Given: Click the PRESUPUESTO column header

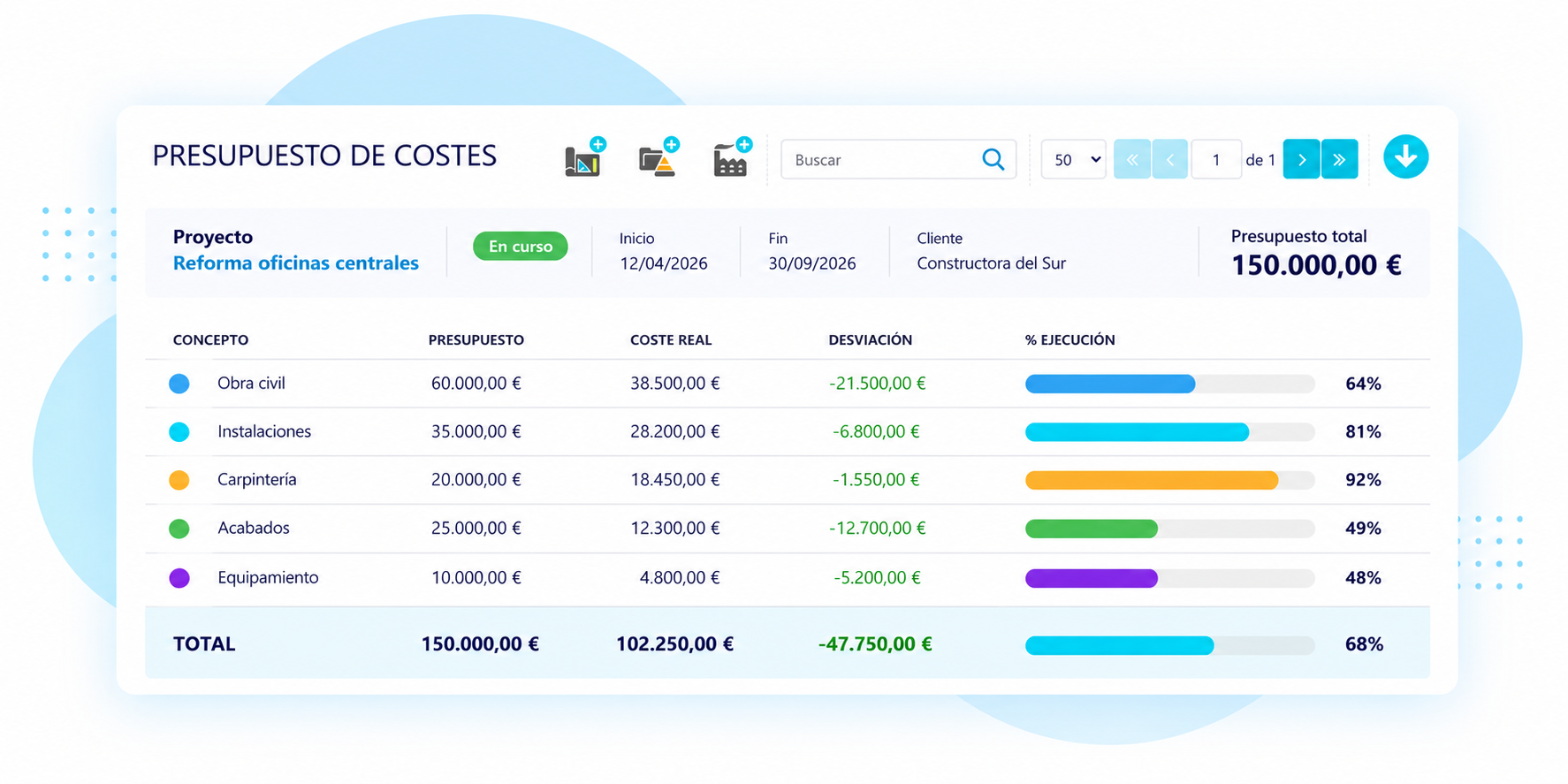Looking at the screenshot, I should click(x=476, y=340).
